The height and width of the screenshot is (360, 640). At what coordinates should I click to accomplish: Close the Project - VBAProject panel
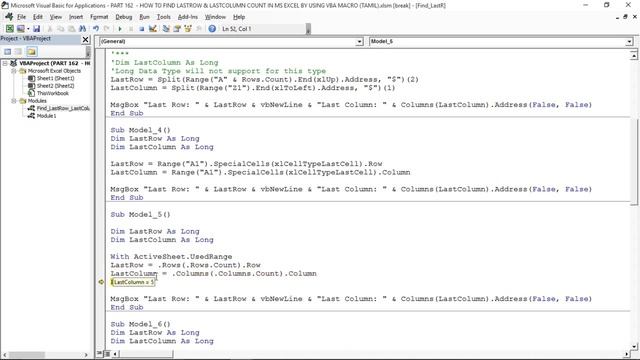(85, 39)
